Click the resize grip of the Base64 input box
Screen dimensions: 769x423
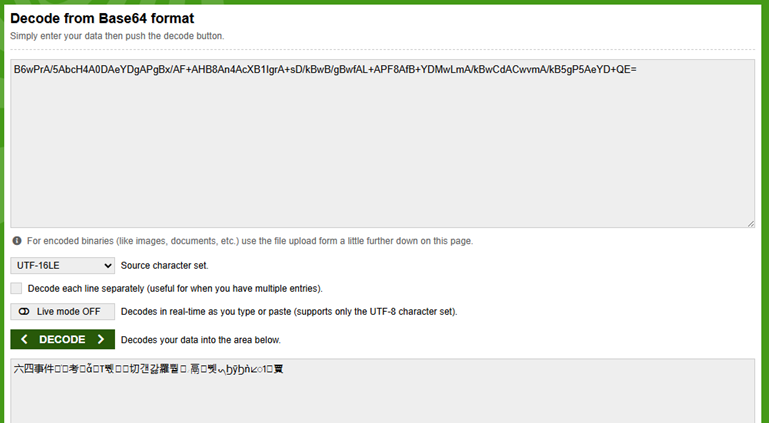750,223
